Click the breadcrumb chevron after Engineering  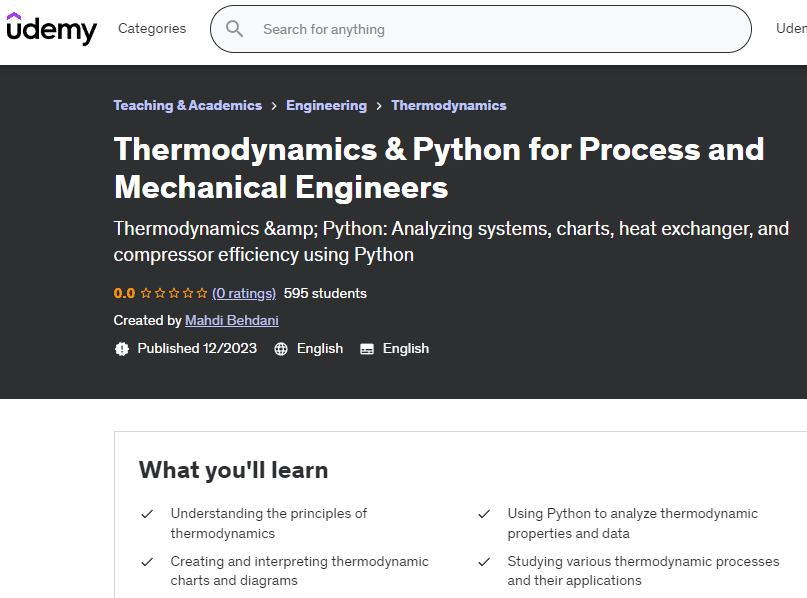(x=379, y=106)
